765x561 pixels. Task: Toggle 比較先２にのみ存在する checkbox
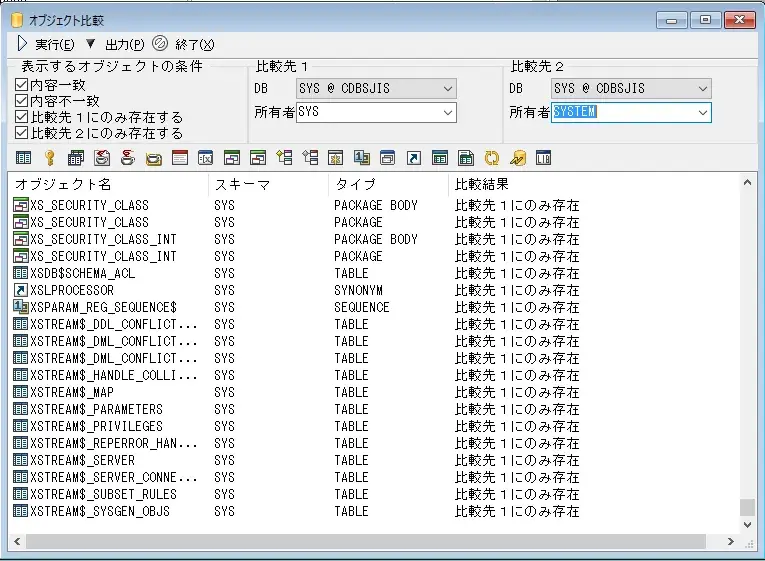(22, 133)
